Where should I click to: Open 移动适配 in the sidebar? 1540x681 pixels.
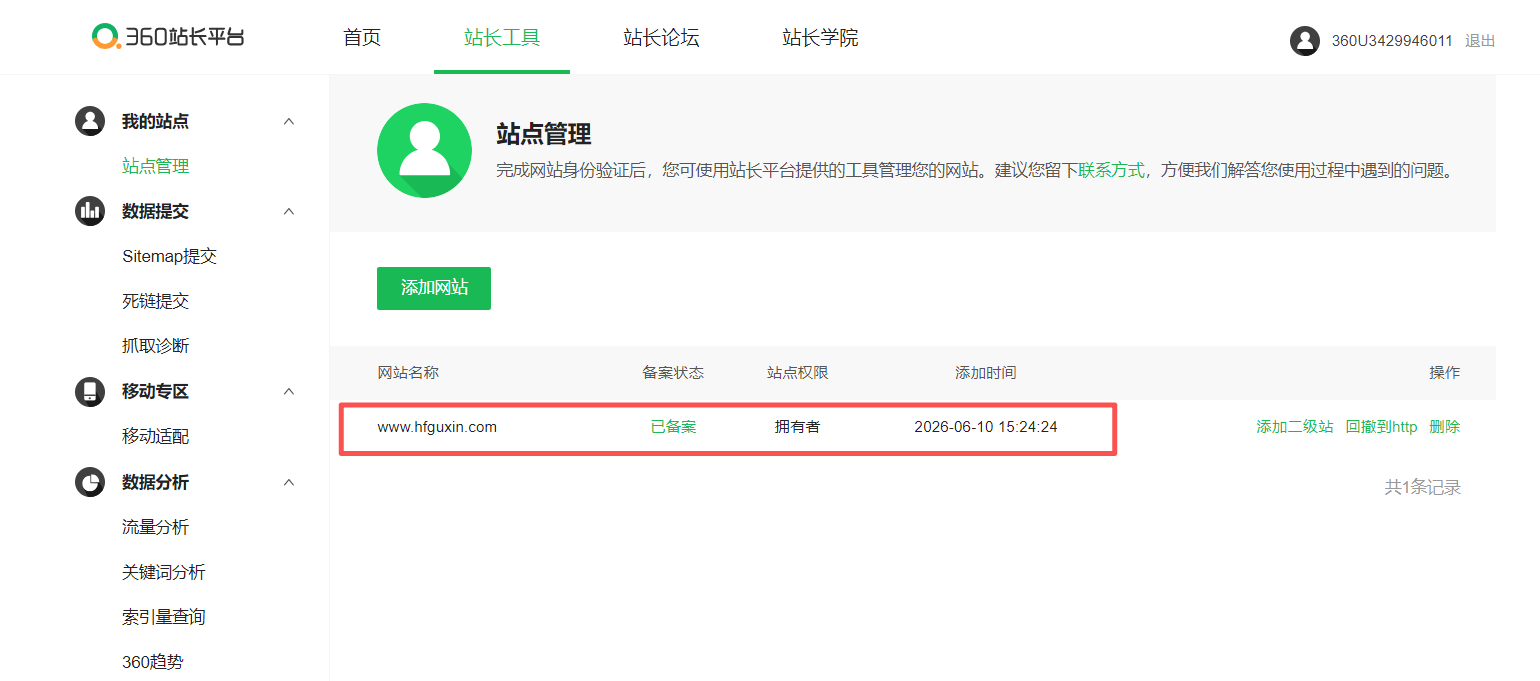pos(156,436)
